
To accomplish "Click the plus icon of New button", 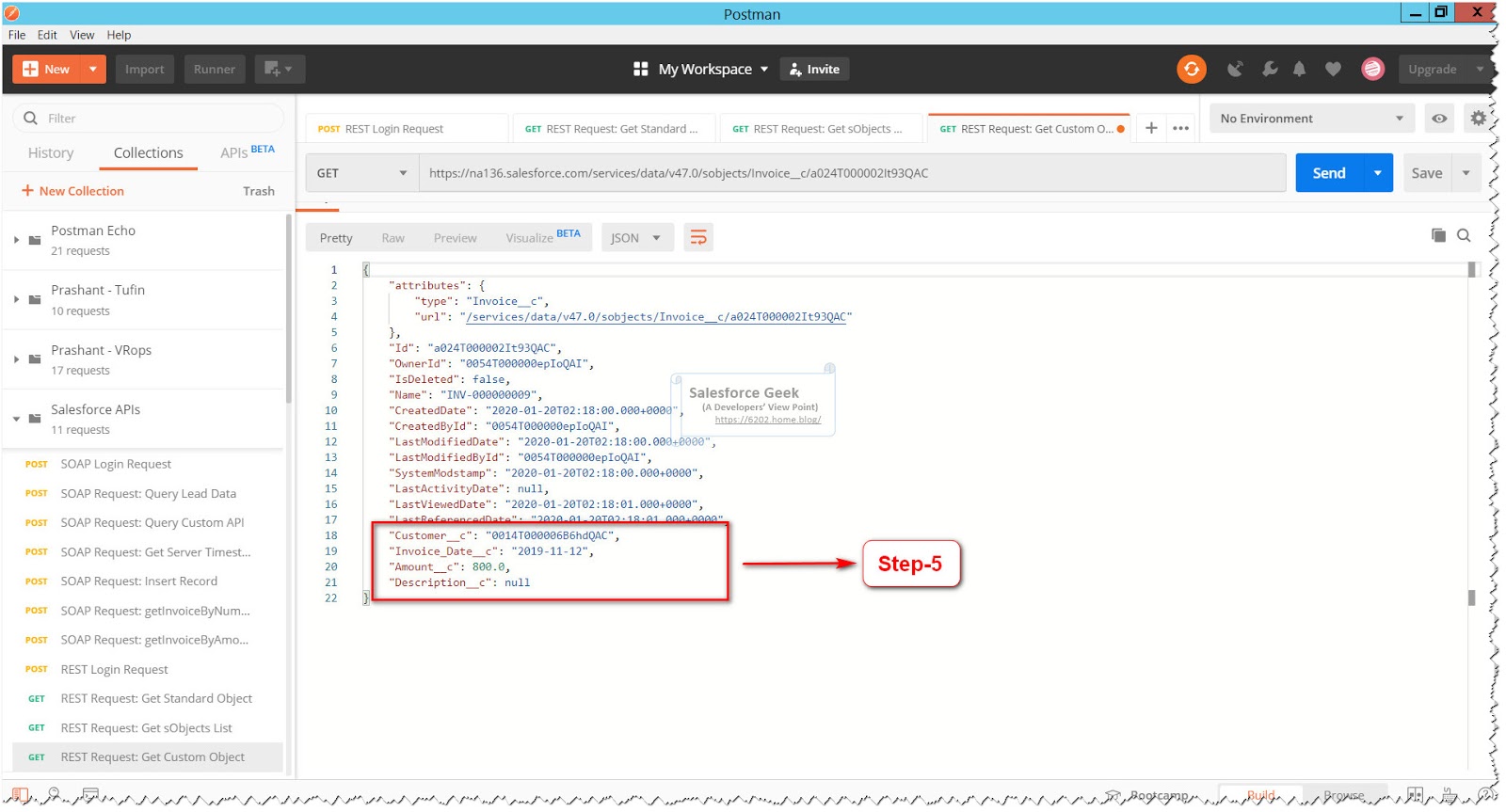I will 30,69.
